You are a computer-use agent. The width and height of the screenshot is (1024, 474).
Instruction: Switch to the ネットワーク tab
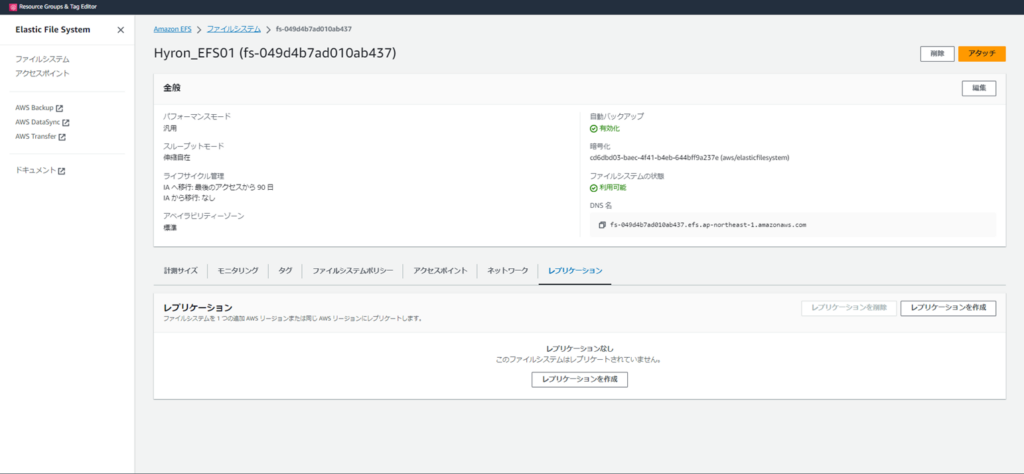point(507,271)
